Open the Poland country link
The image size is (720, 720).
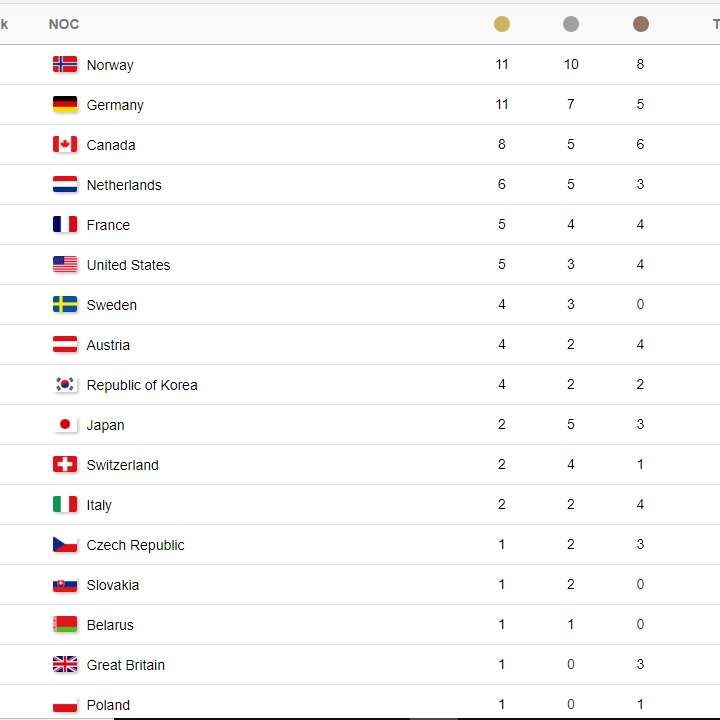[108, 705]
